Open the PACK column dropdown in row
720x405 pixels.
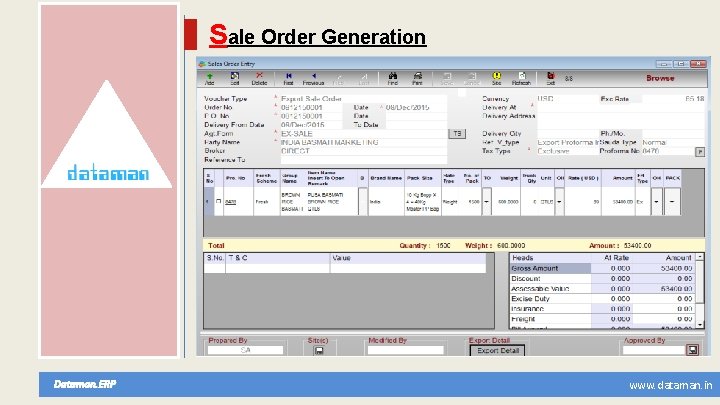coord(672,202)
